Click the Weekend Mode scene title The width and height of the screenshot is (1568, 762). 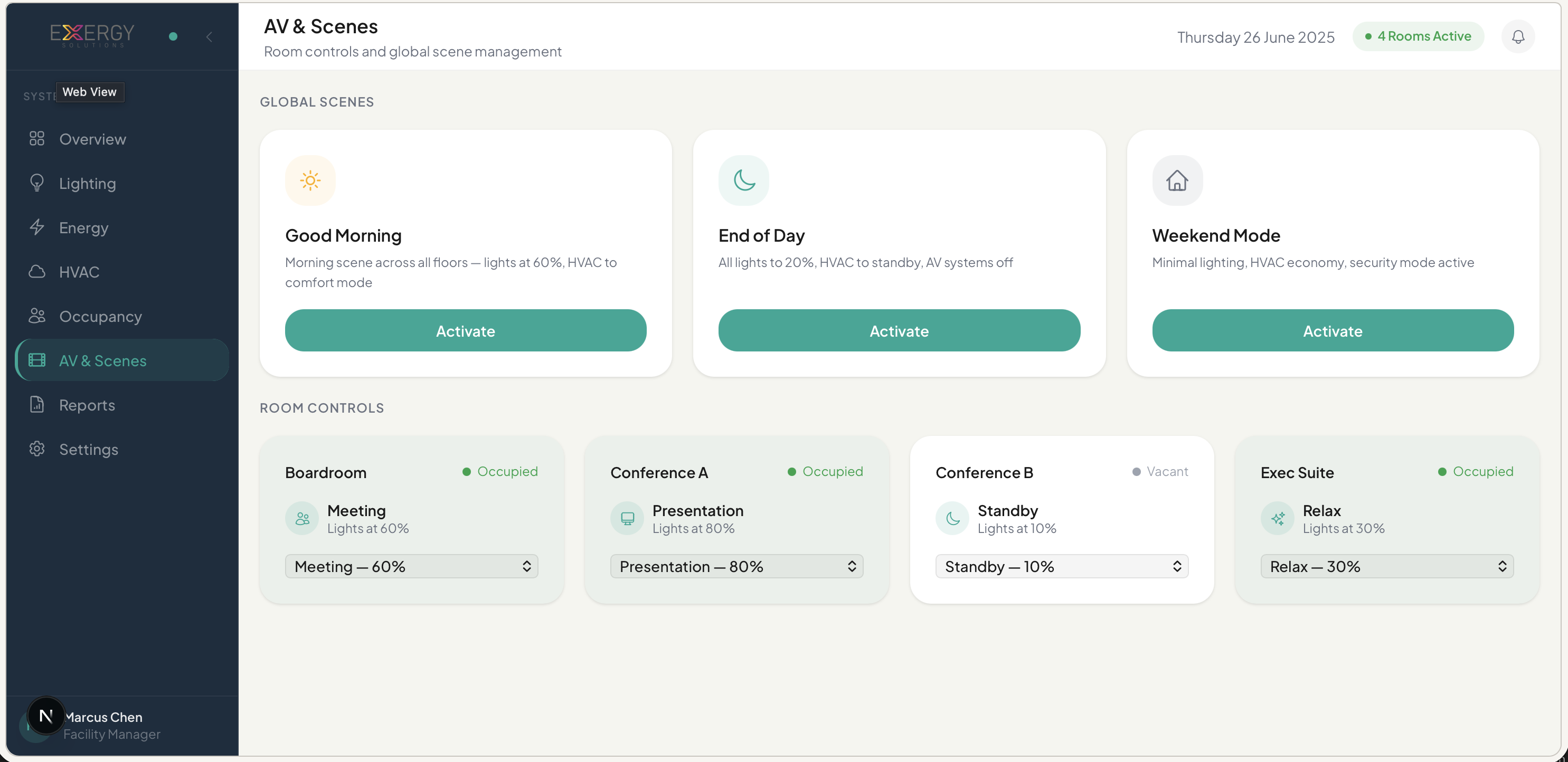click(x=1216, y=235)
